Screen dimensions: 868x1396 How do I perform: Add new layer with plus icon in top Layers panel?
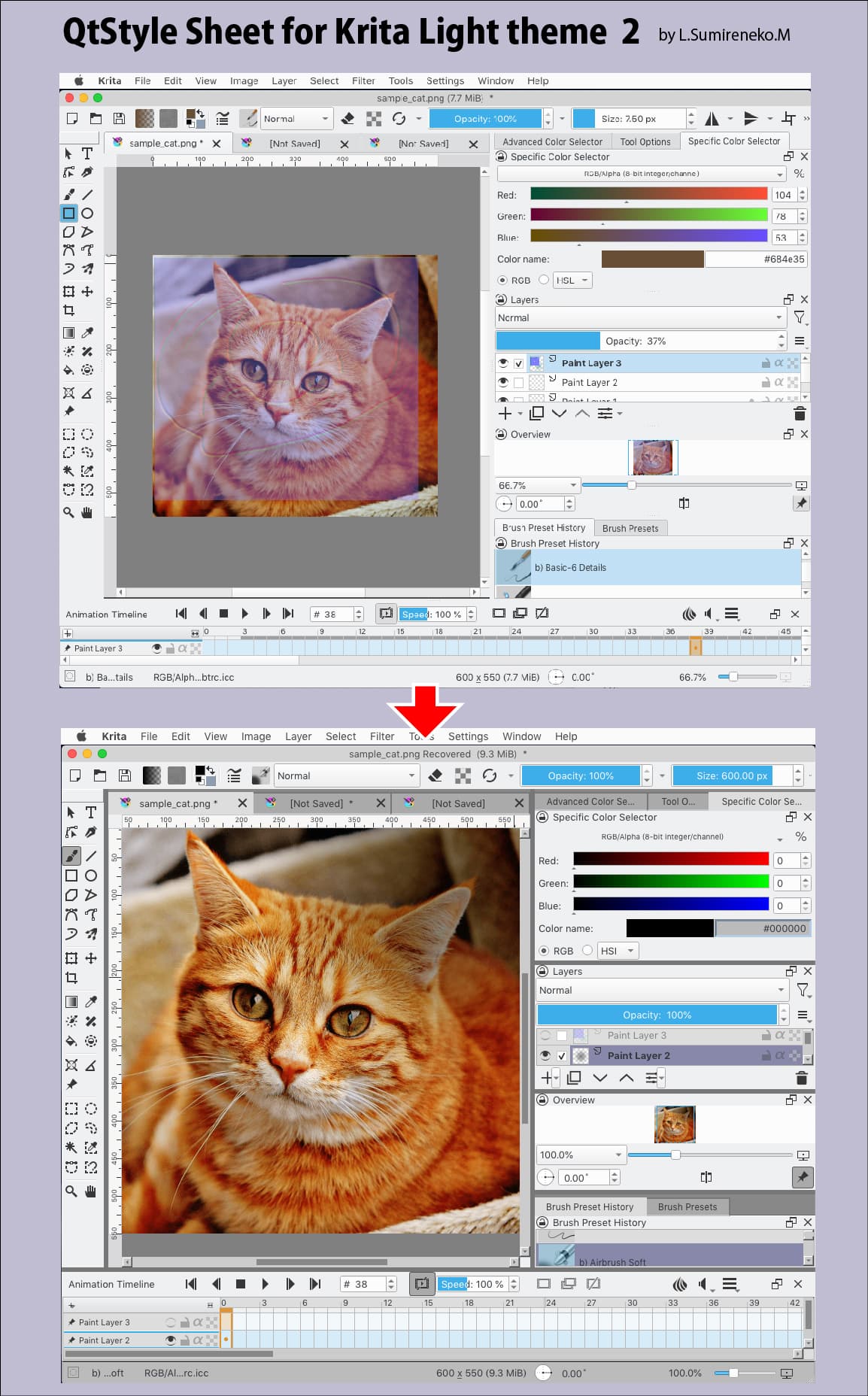(x=505, y=414)
